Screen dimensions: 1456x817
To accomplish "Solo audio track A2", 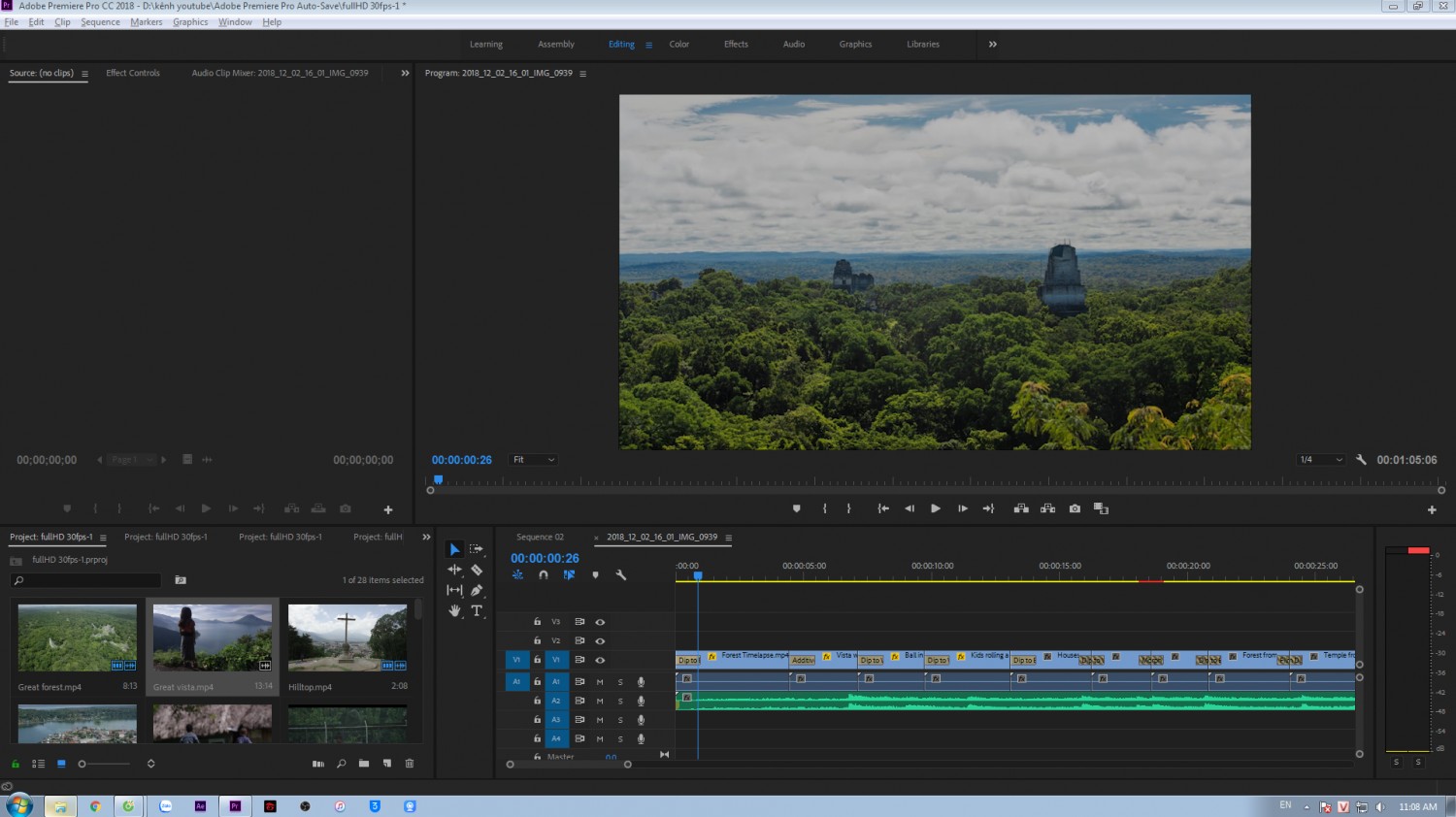I will [x=620, y=701].
